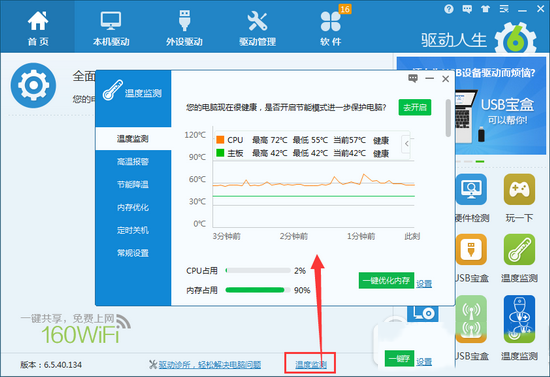Open the 驱动诊所 link at bottom

point(209,365)
